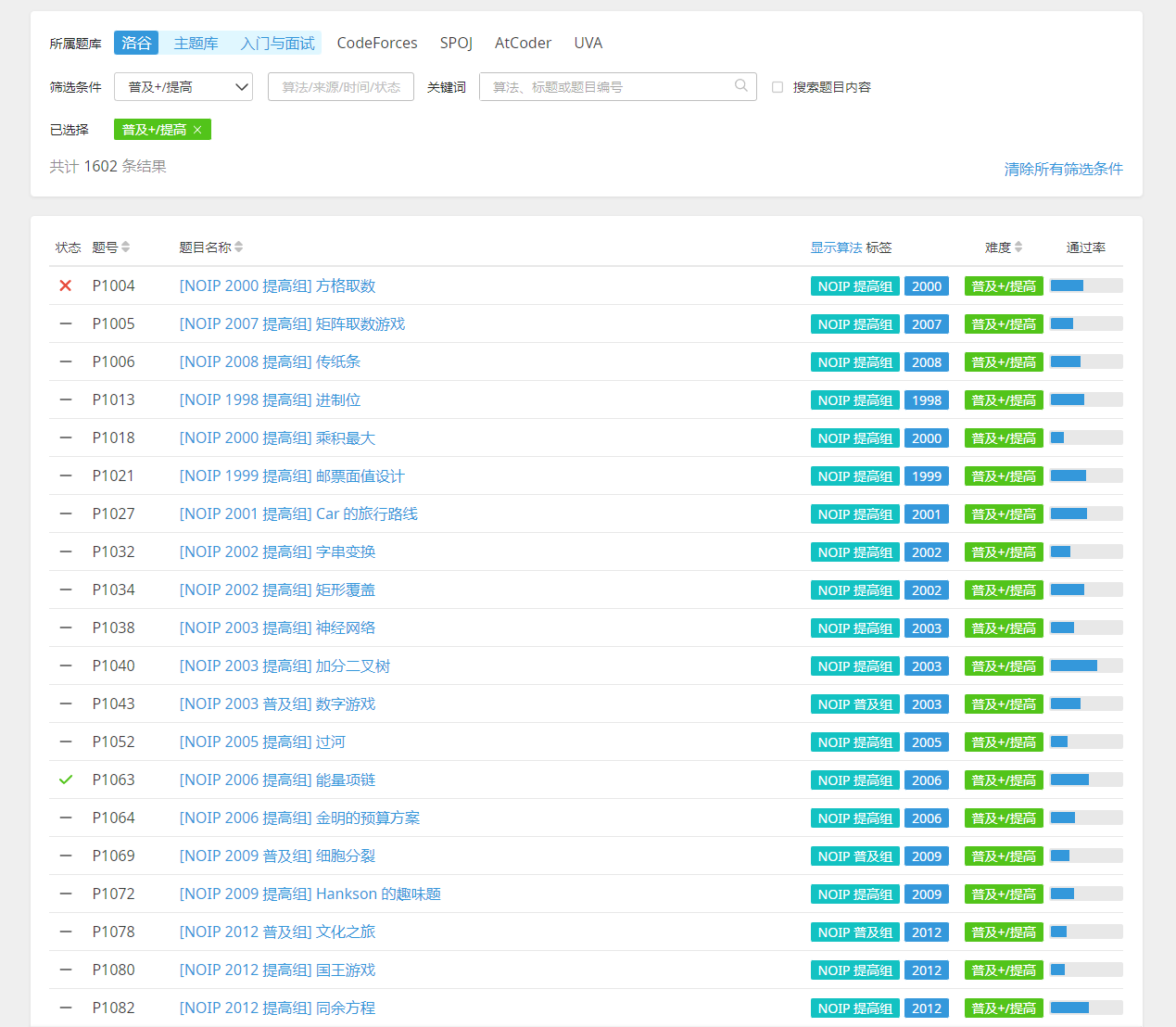
Task: Click the pass-rate bar for P1040
Action: pos(1086,666)
